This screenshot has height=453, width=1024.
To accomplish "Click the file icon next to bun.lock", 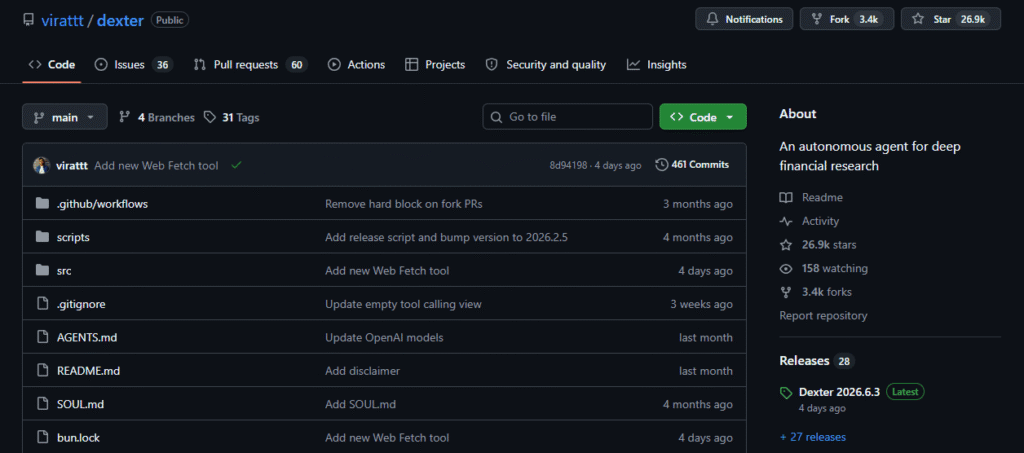I will 42,437.
